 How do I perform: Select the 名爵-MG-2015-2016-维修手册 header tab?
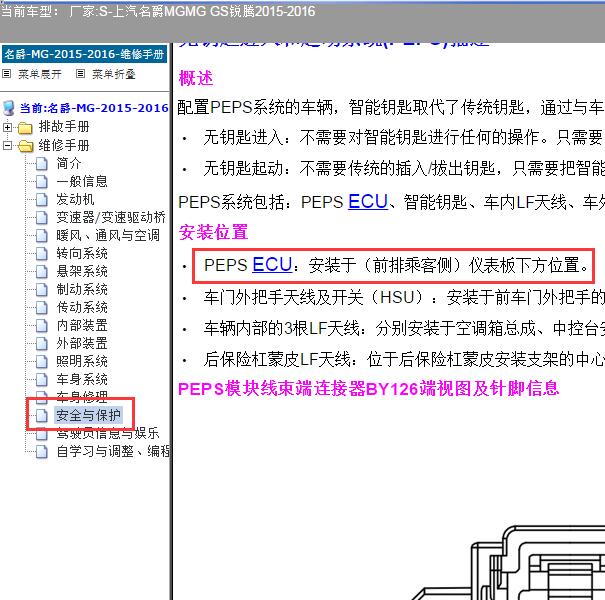coord(84,54)
